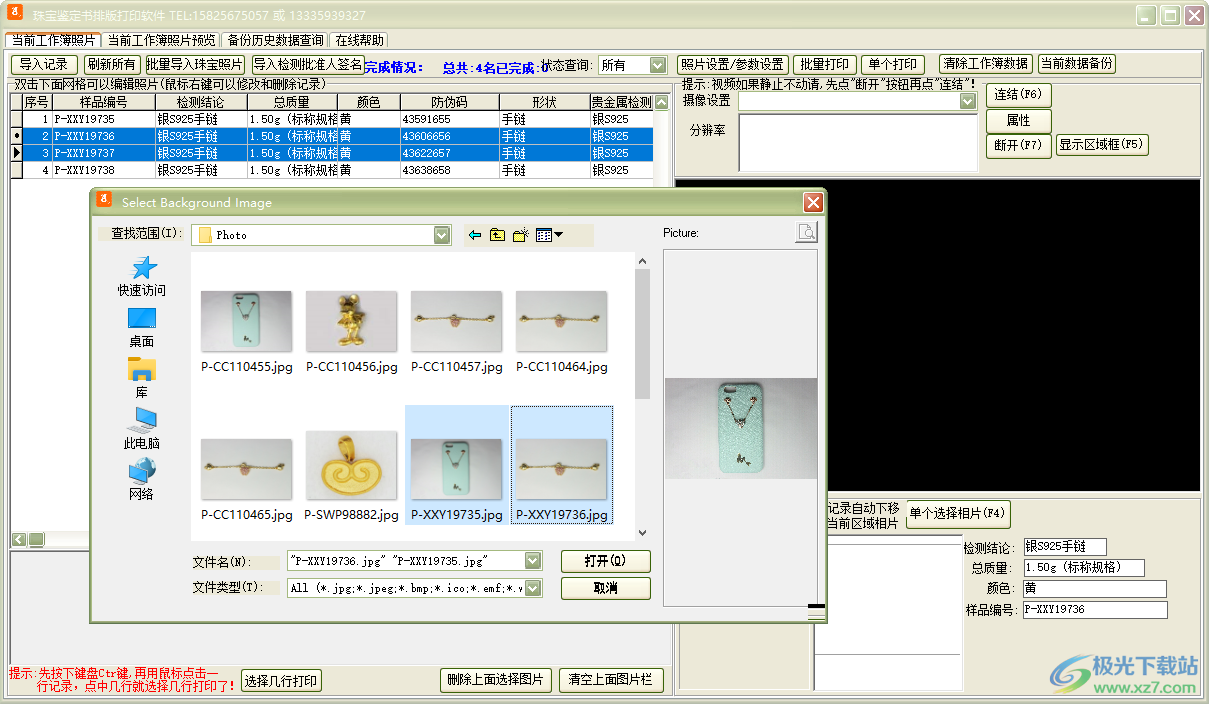1209x704 pixels.
Task: Expand the 查找范围 Photo folder dropdown
Action: 442,235
